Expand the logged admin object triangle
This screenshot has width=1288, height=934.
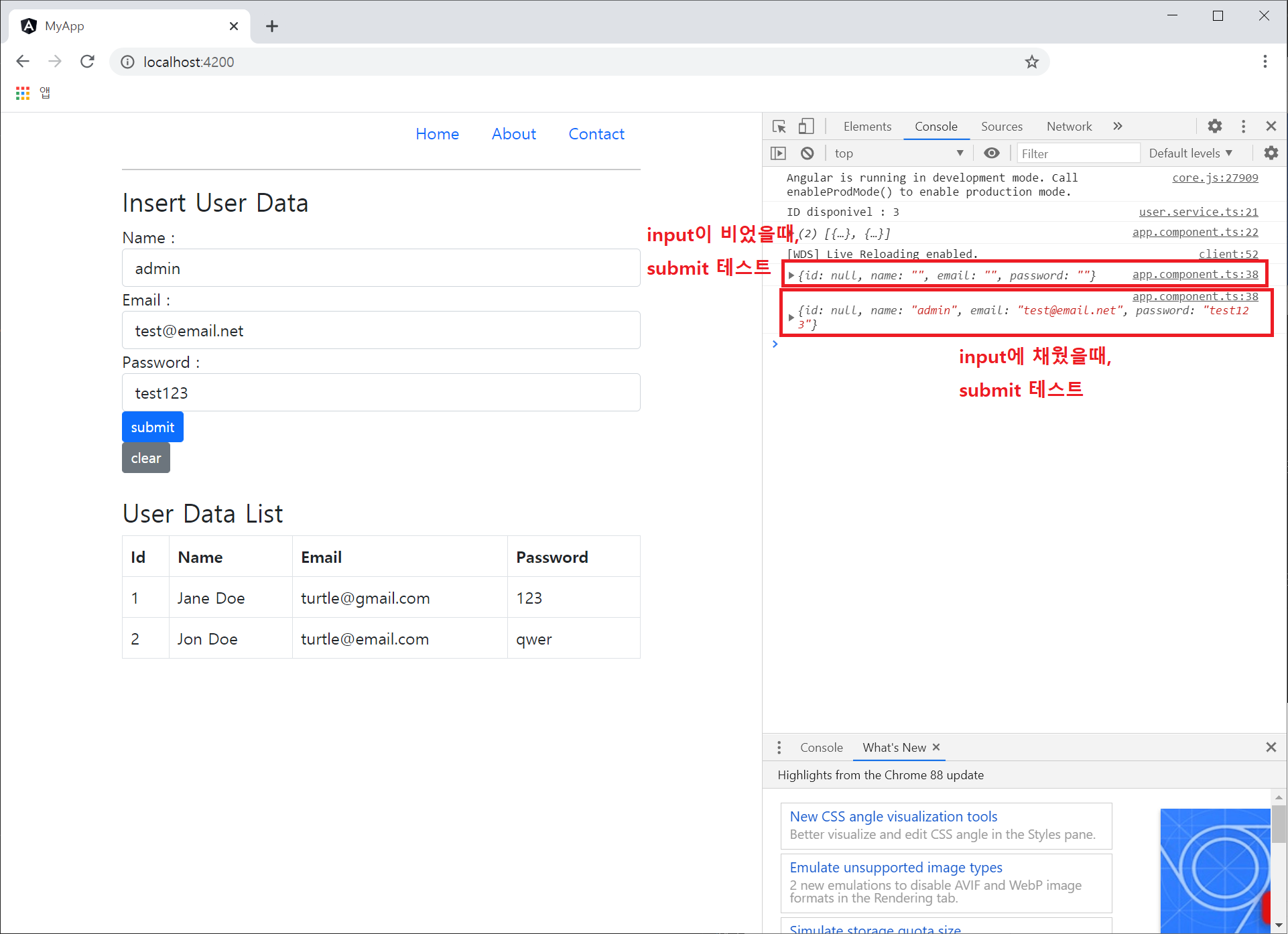pyautogui.click(x=791, y=318)
